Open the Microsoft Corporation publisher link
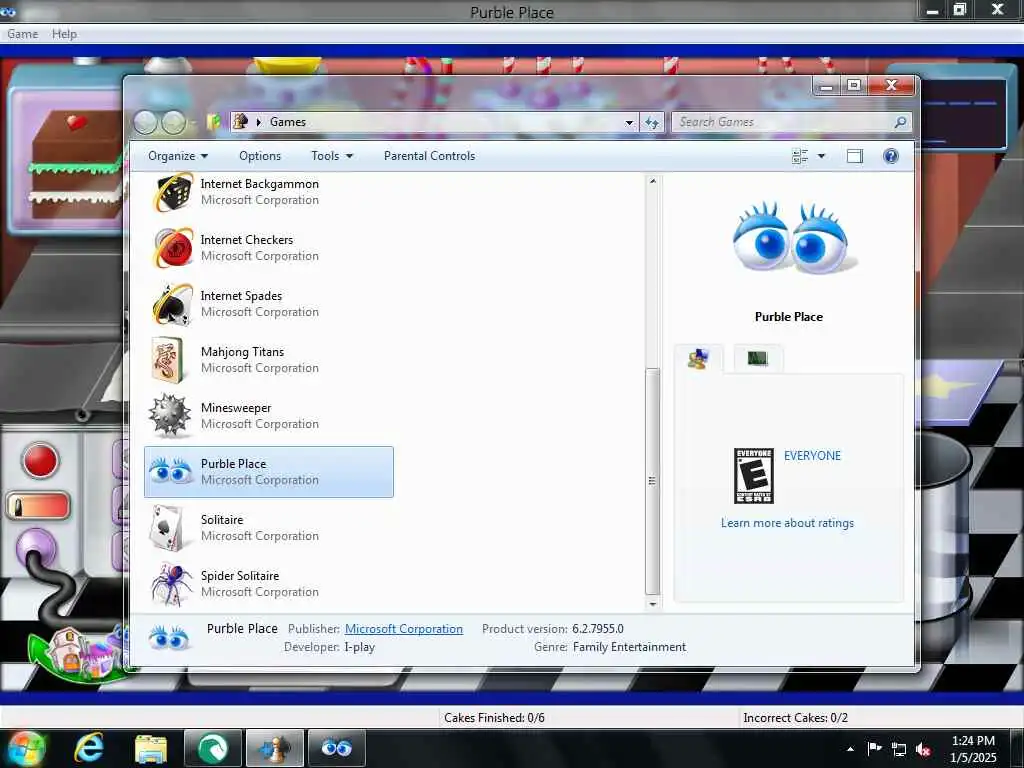The image size is (1024, 768). click(404, 629)
